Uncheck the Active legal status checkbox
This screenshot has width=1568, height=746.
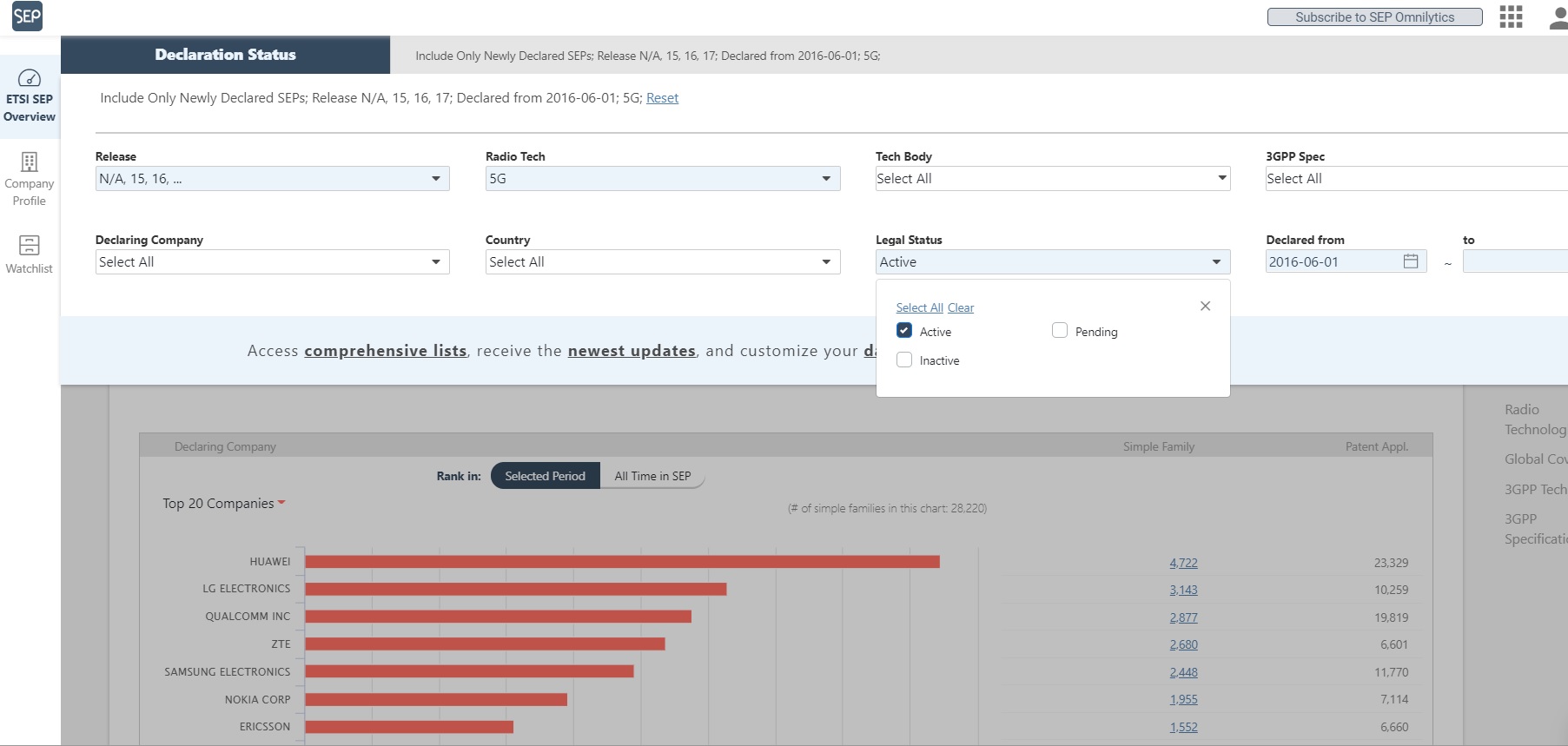[x=904, y=331]
